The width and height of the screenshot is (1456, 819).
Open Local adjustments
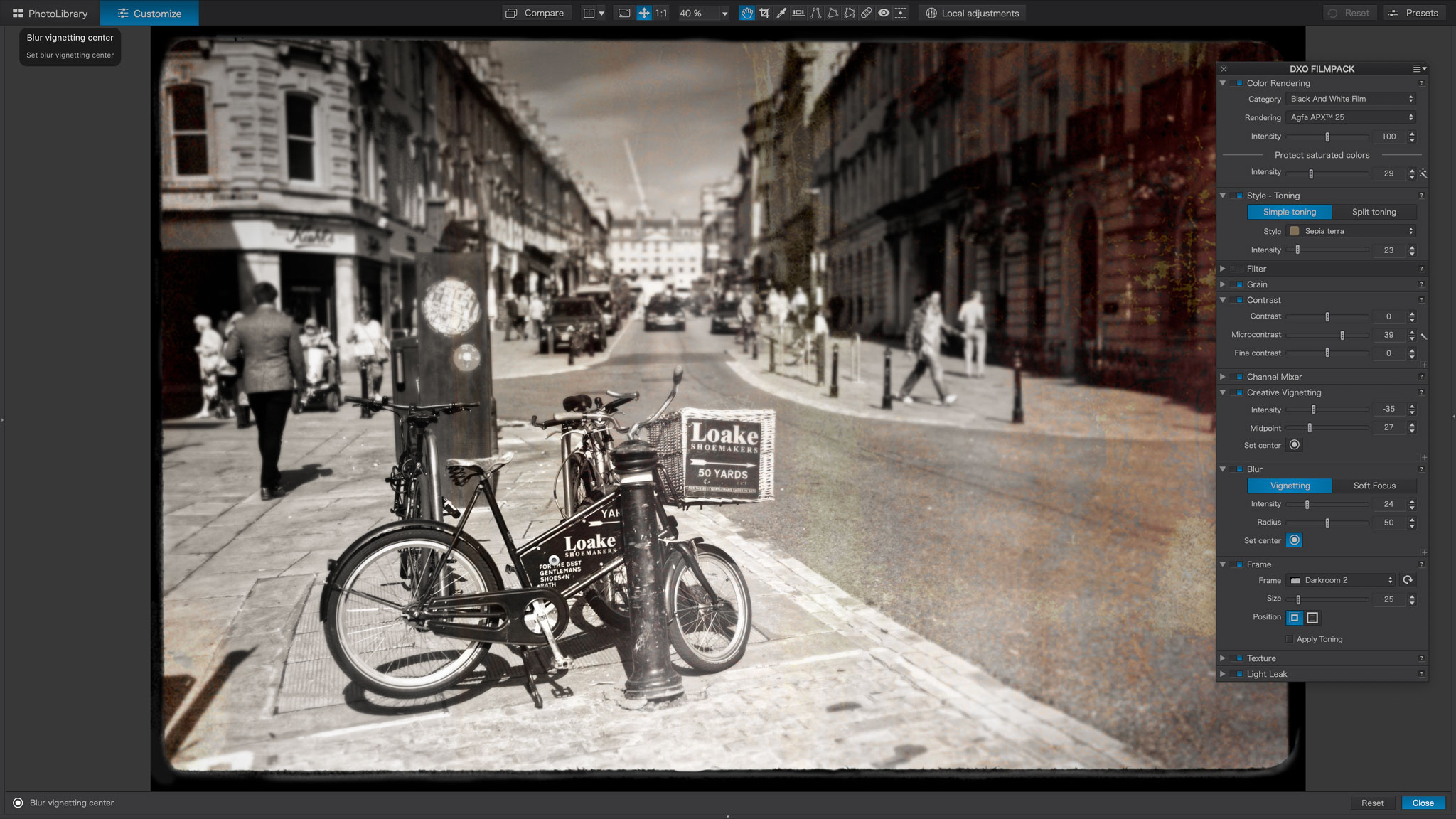[972, 13]
